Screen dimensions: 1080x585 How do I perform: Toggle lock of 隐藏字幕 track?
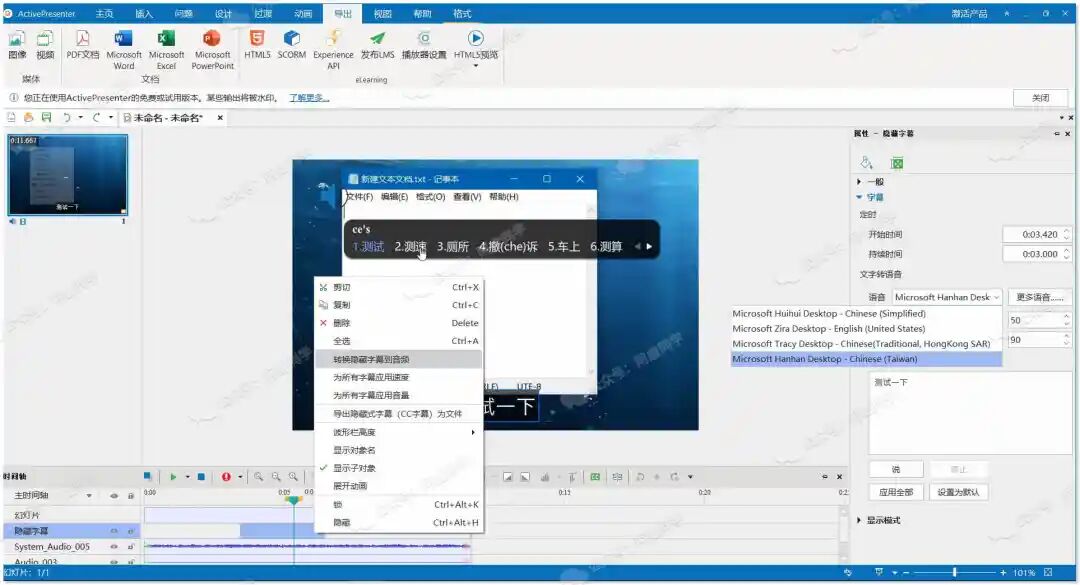click(130, 531)
